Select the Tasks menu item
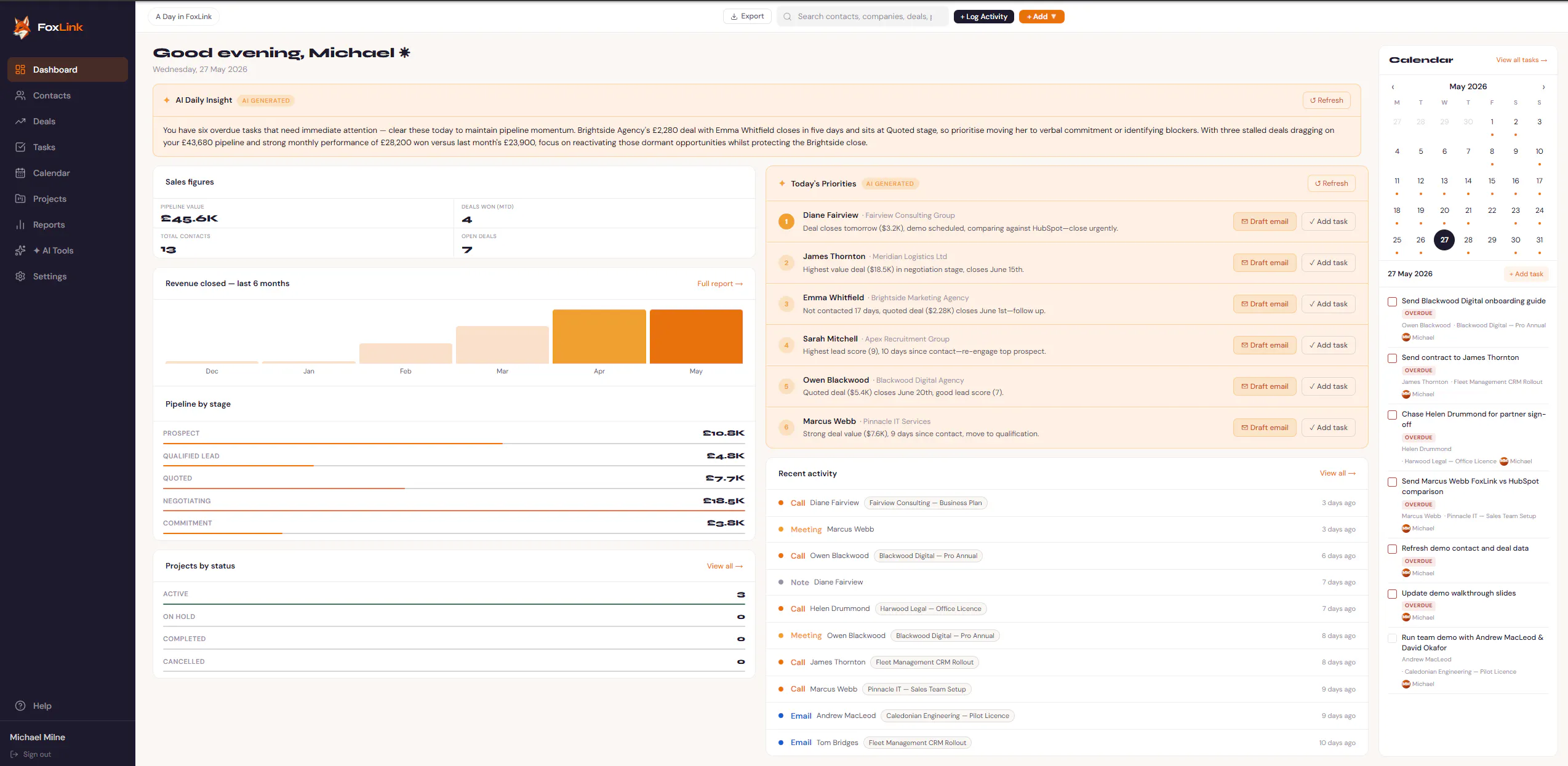This screenshot has height=766, width=1568. (x=68, y=147)
